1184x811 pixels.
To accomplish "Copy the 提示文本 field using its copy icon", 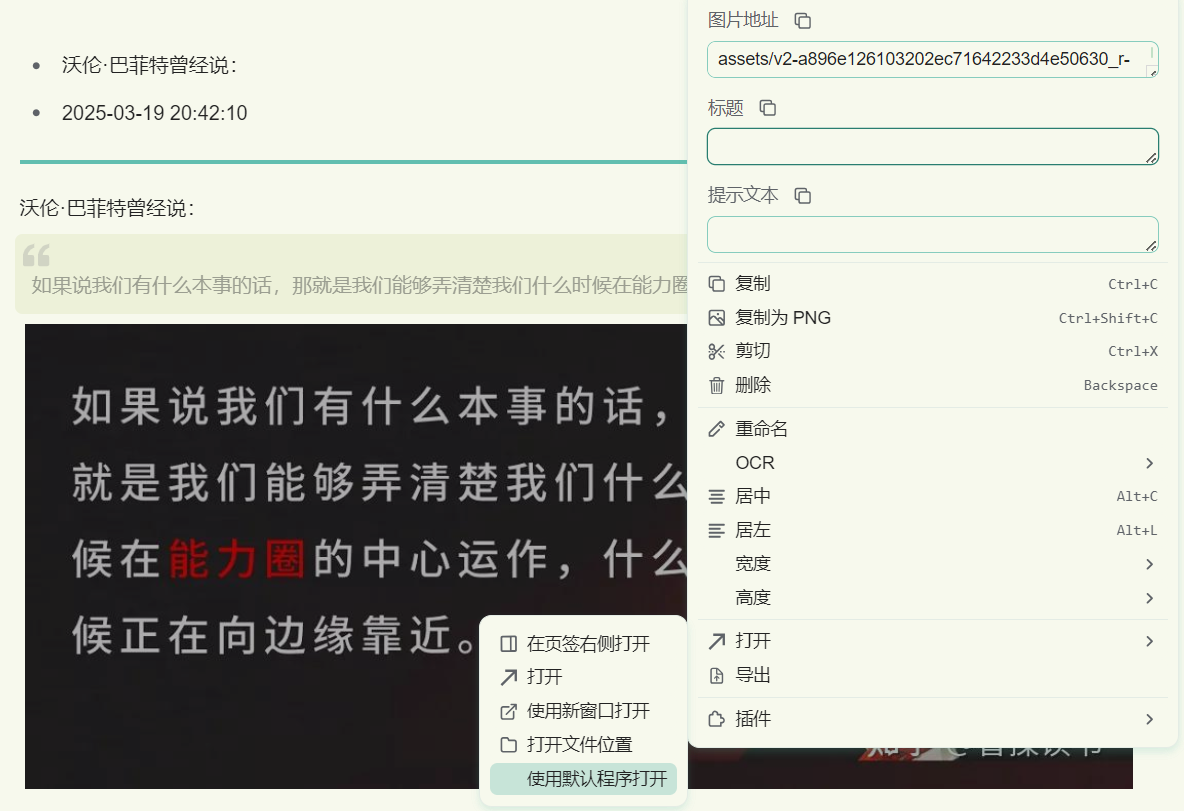I will point(803,196).
